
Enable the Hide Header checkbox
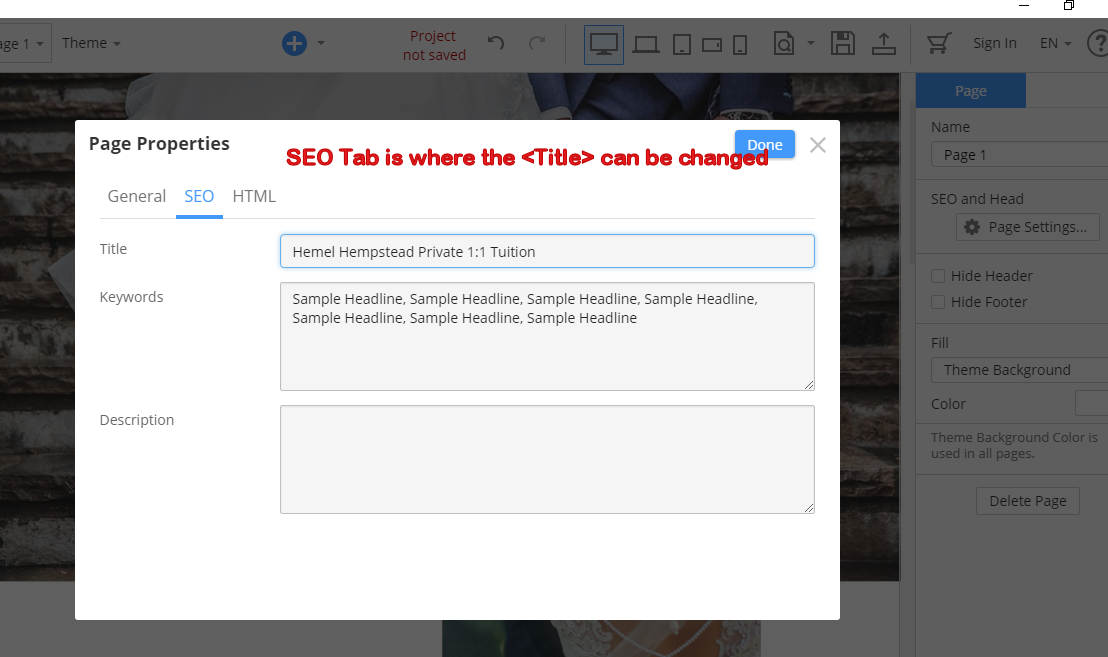coord(938,276)
